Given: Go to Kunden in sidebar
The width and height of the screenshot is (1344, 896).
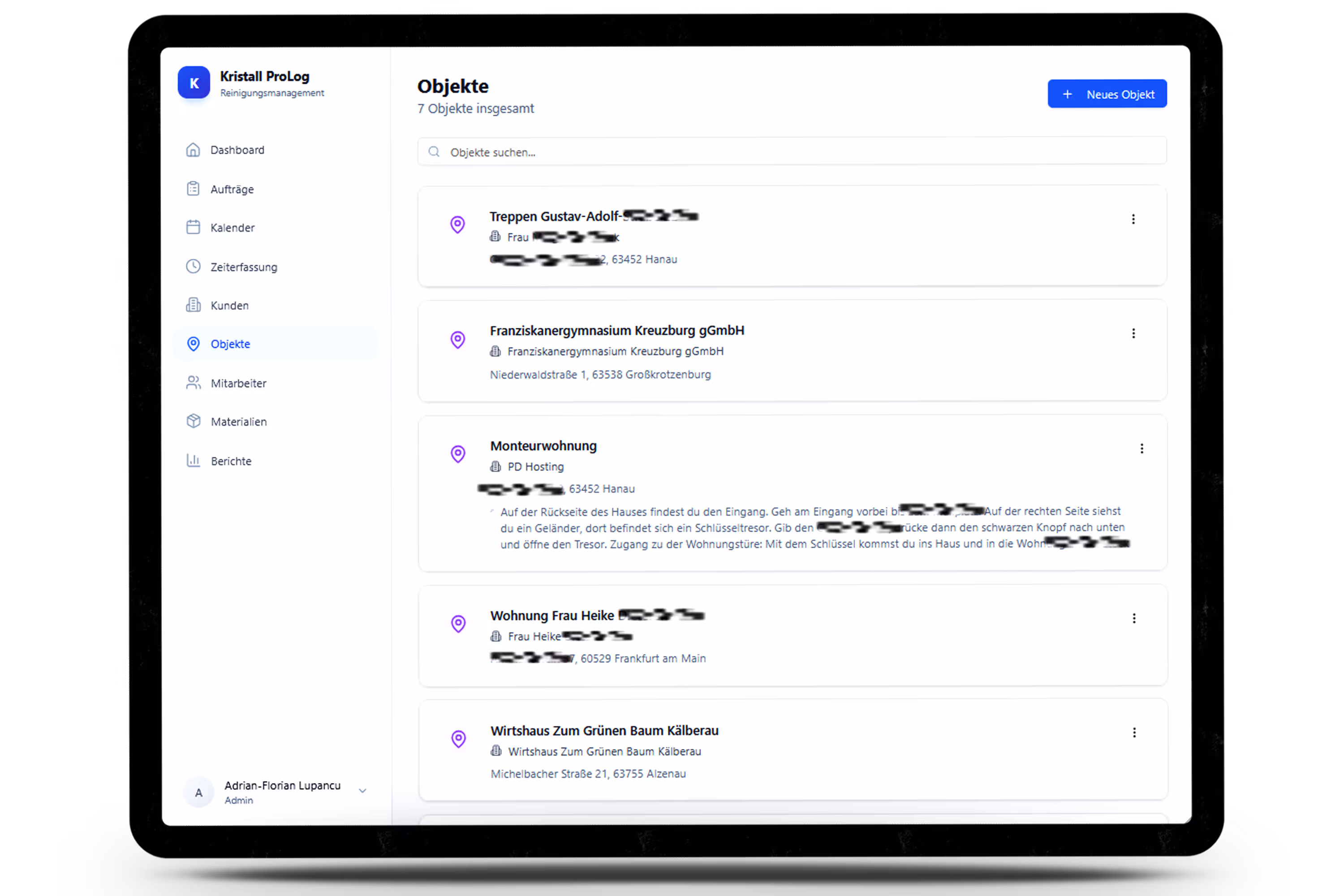Looking at the screenshot, I should [x=229, y=305].
